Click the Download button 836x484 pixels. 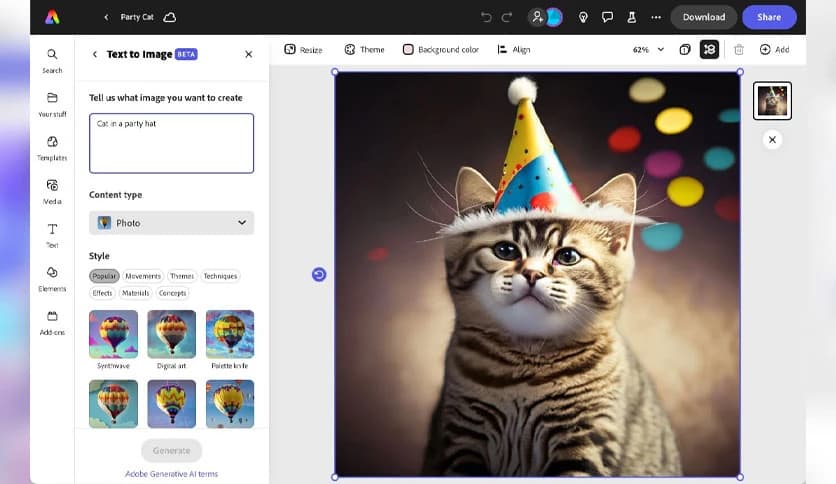click(703, 17)
